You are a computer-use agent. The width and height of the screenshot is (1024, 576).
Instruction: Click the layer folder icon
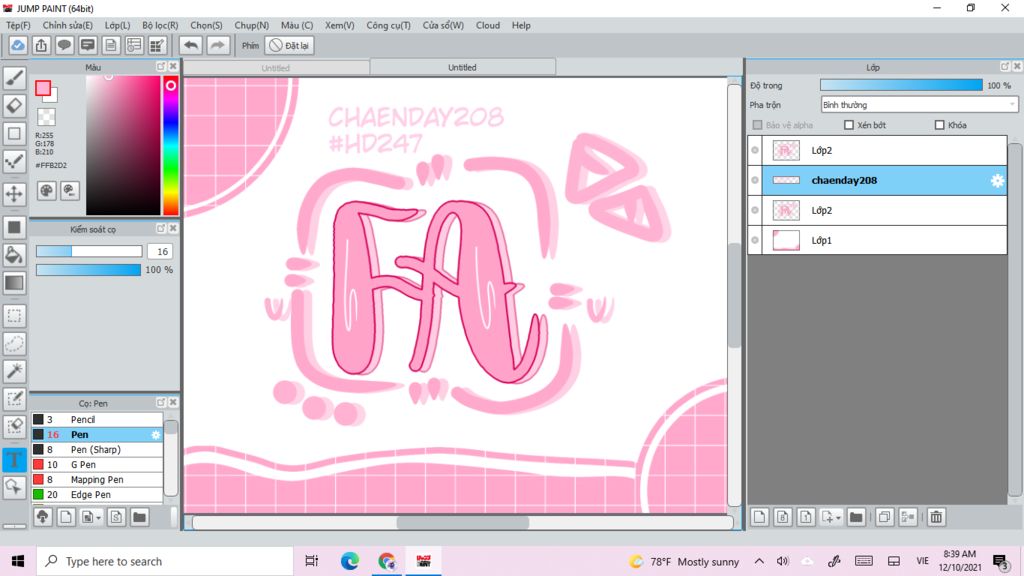coord(856,517)
